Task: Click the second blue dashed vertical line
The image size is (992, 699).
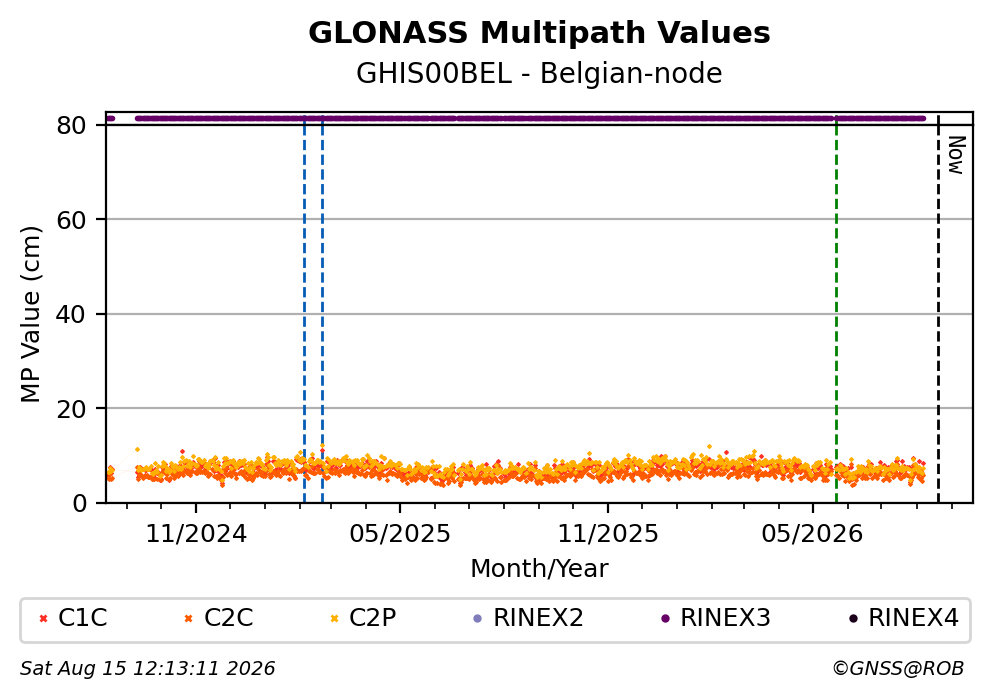Action: click(x=322, y=310)
